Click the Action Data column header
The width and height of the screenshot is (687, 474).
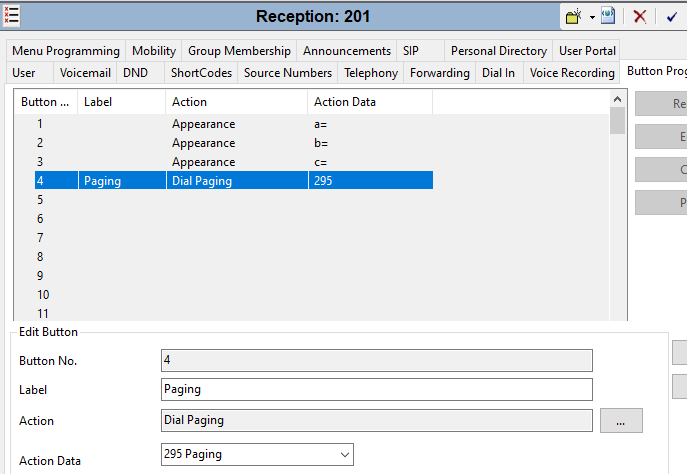point(370,102)
